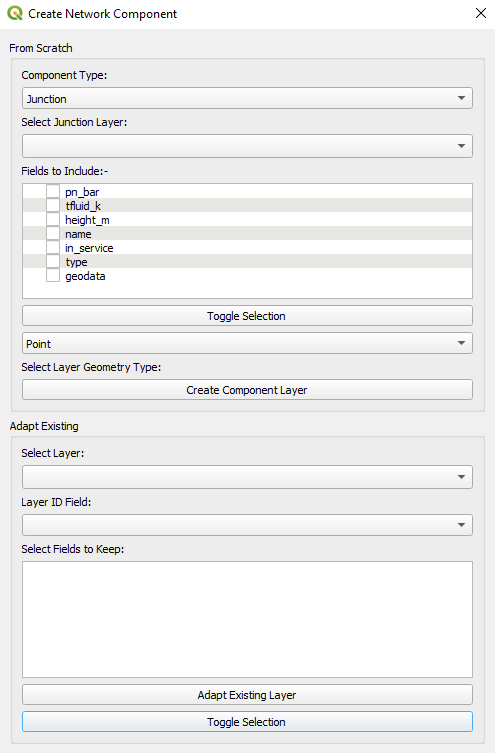Image resolution: width=495 pixels, height=753 pixels.
Task: Tick the tfluid_k field checkbox
Action: [53, 206]
